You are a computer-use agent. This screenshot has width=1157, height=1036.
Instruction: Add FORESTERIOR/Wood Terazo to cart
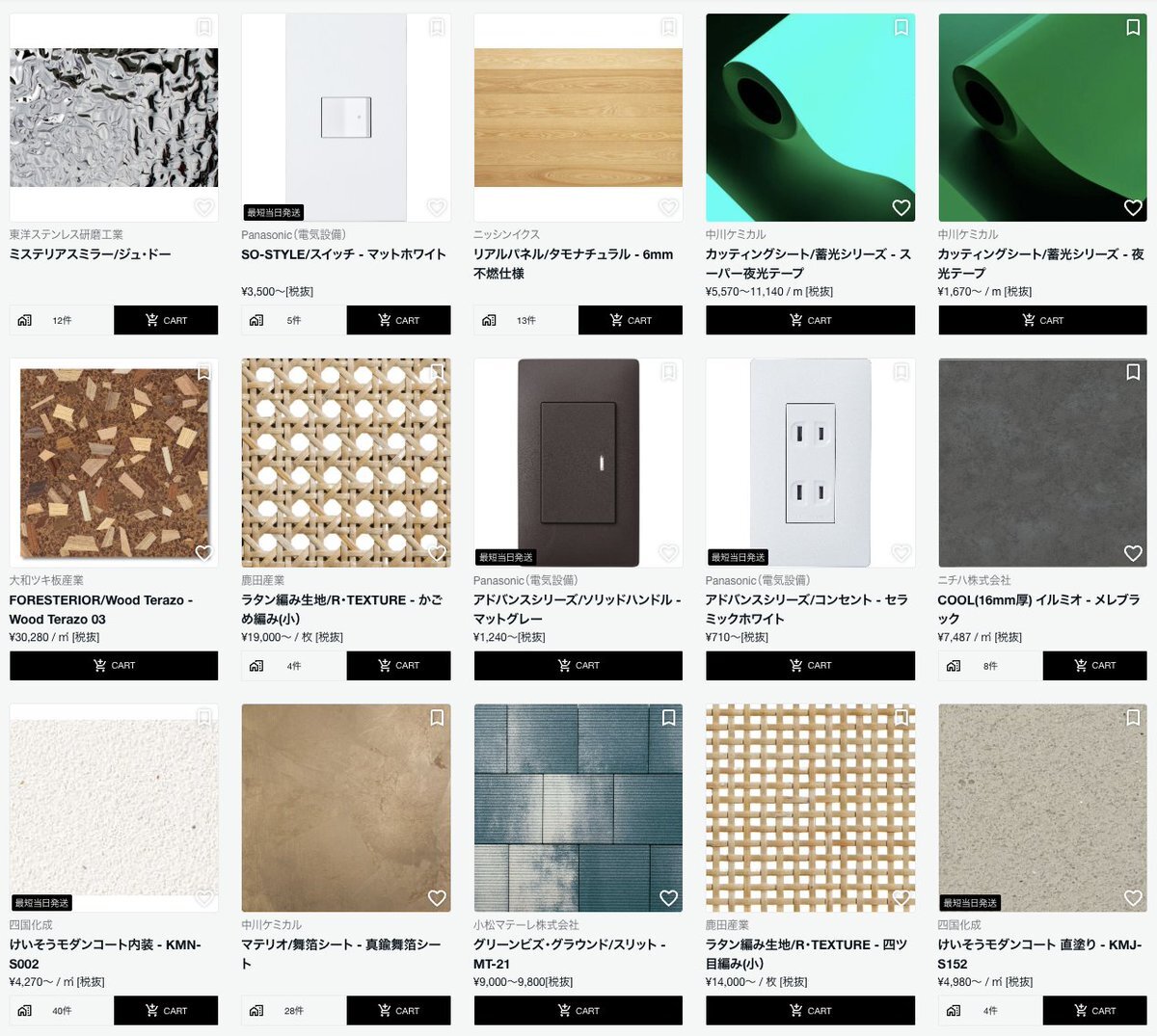(114, 666)
